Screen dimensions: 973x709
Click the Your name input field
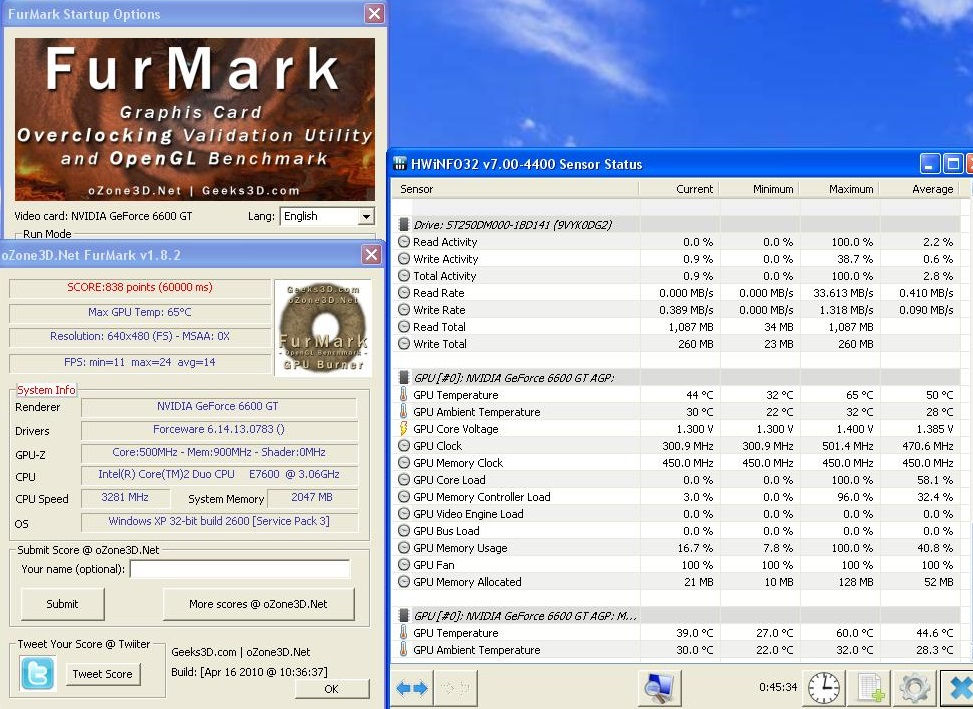pyautogui.click(x=240, y=569)
